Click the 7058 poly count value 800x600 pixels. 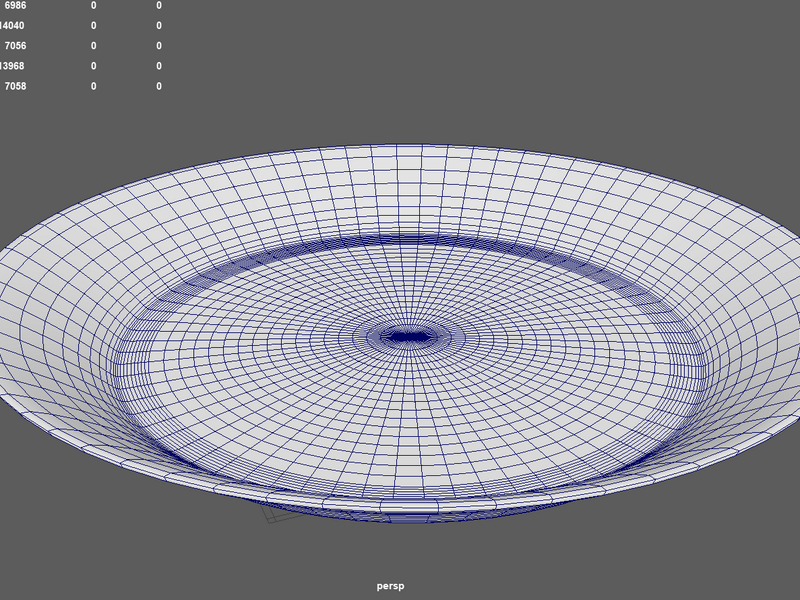pyautogui.click(x=15, y=86)
